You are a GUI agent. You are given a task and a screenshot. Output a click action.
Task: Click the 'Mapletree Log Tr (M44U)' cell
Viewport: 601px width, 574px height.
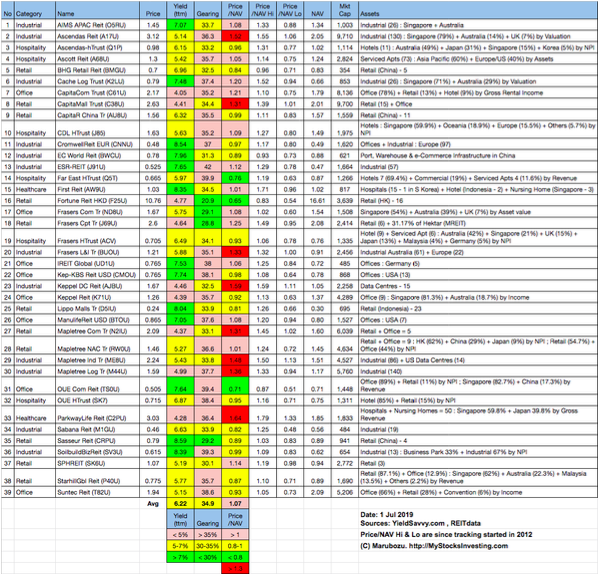tap(98, 372)
